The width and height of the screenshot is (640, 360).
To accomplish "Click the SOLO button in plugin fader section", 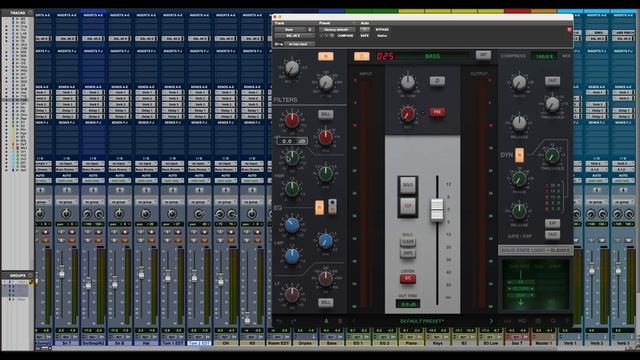I will pyautogui.click(x=407, y=185).
